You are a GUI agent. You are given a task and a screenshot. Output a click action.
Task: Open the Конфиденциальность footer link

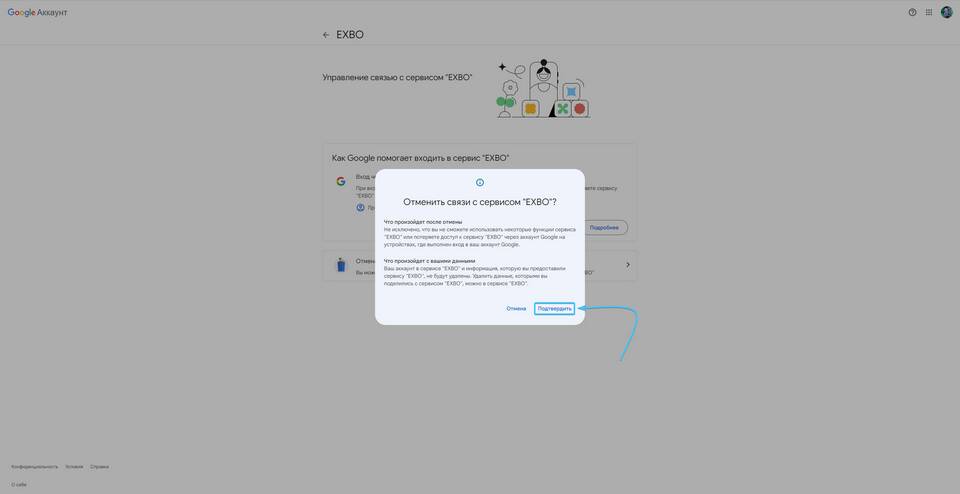coord(34,466)
